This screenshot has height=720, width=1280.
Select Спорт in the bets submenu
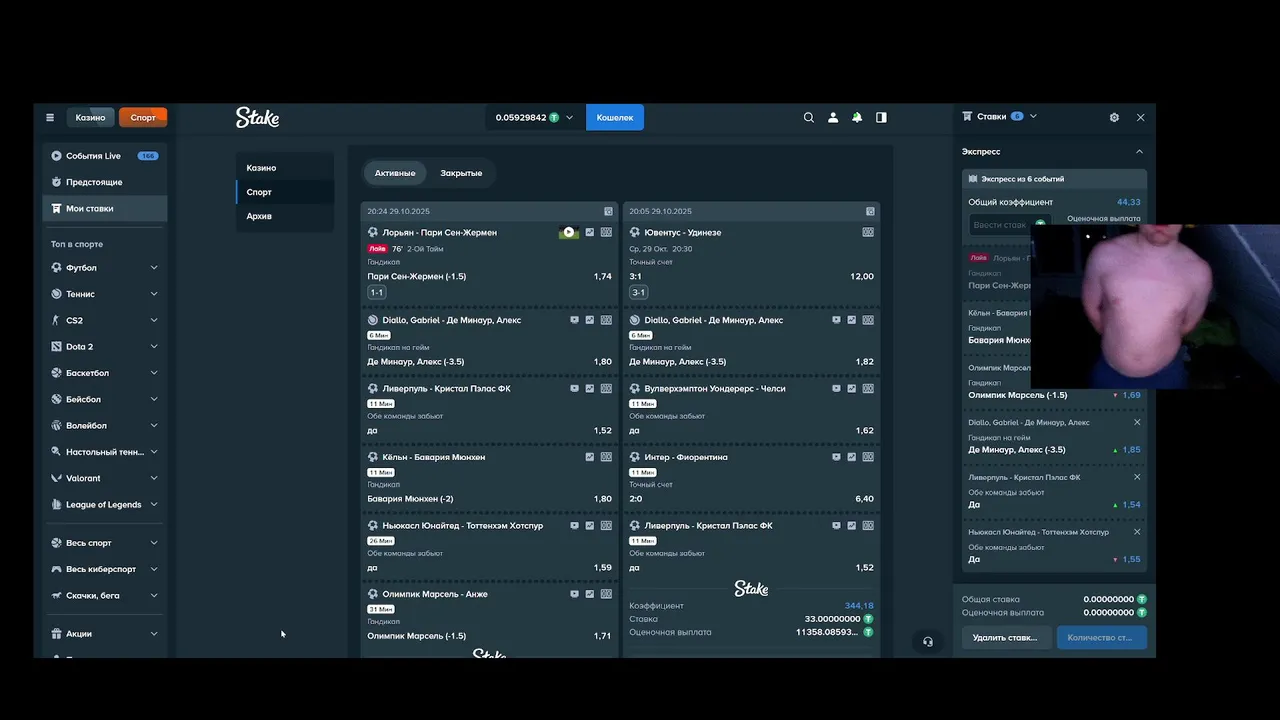(x=285, y=192)
